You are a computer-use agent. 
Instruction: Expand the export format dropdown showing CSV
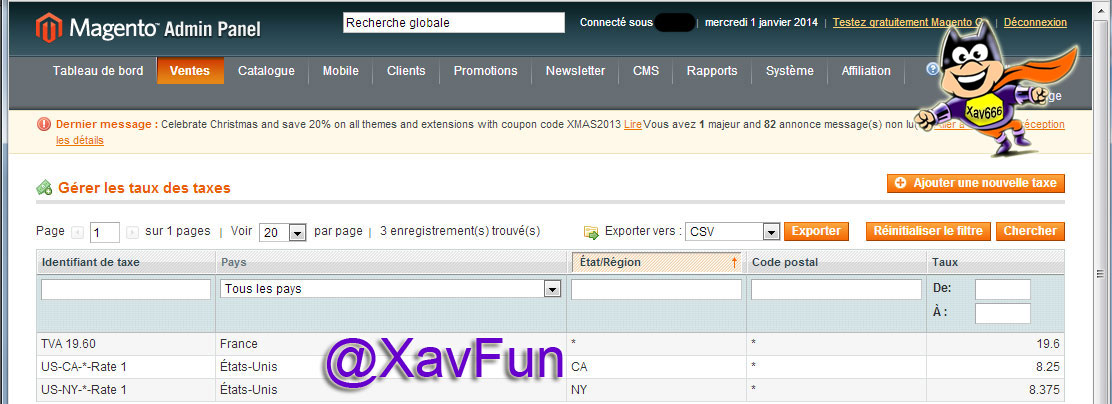click(x=733, y=232)
